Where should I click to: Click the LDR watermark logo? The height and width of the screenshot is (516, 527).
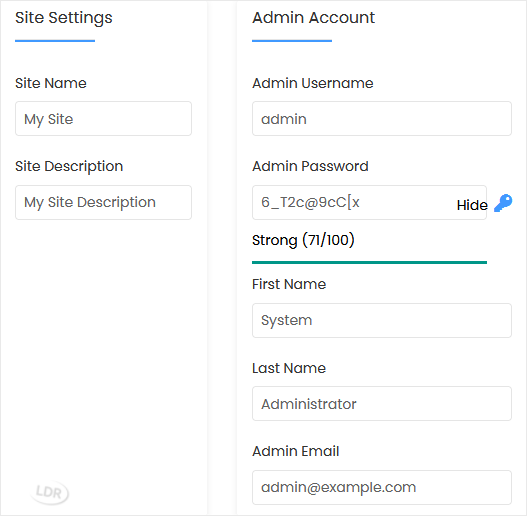(x=49, y=493)
